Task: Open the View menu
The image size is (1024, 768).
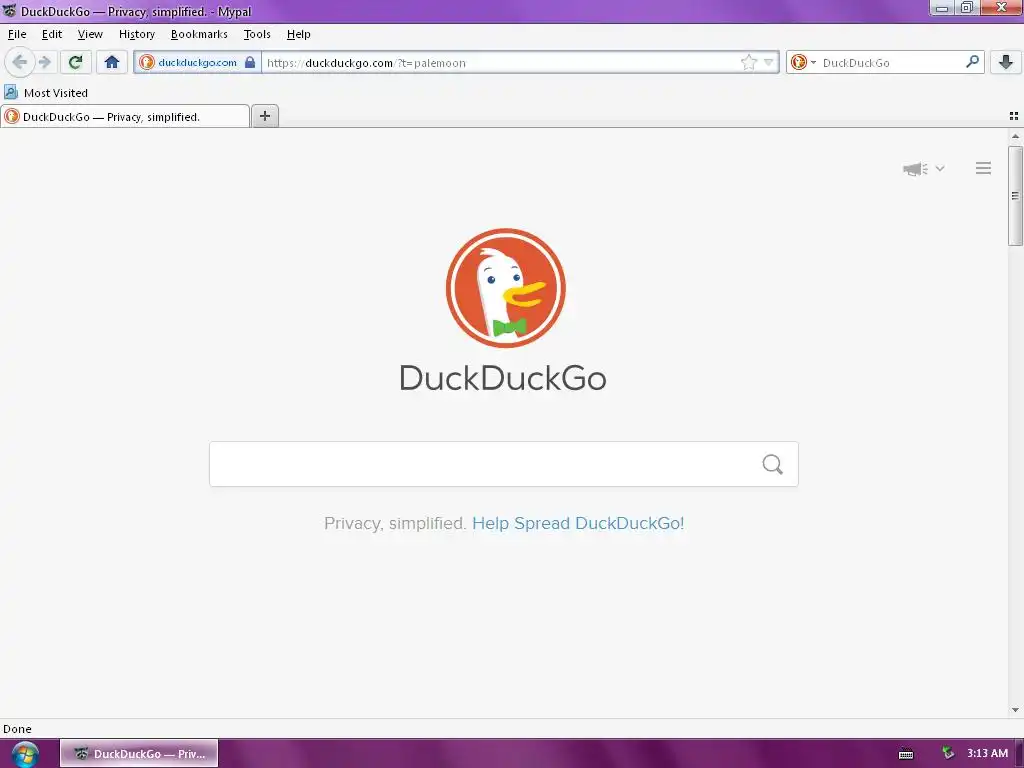Action: pyautogui.click(x=90, y=34)
